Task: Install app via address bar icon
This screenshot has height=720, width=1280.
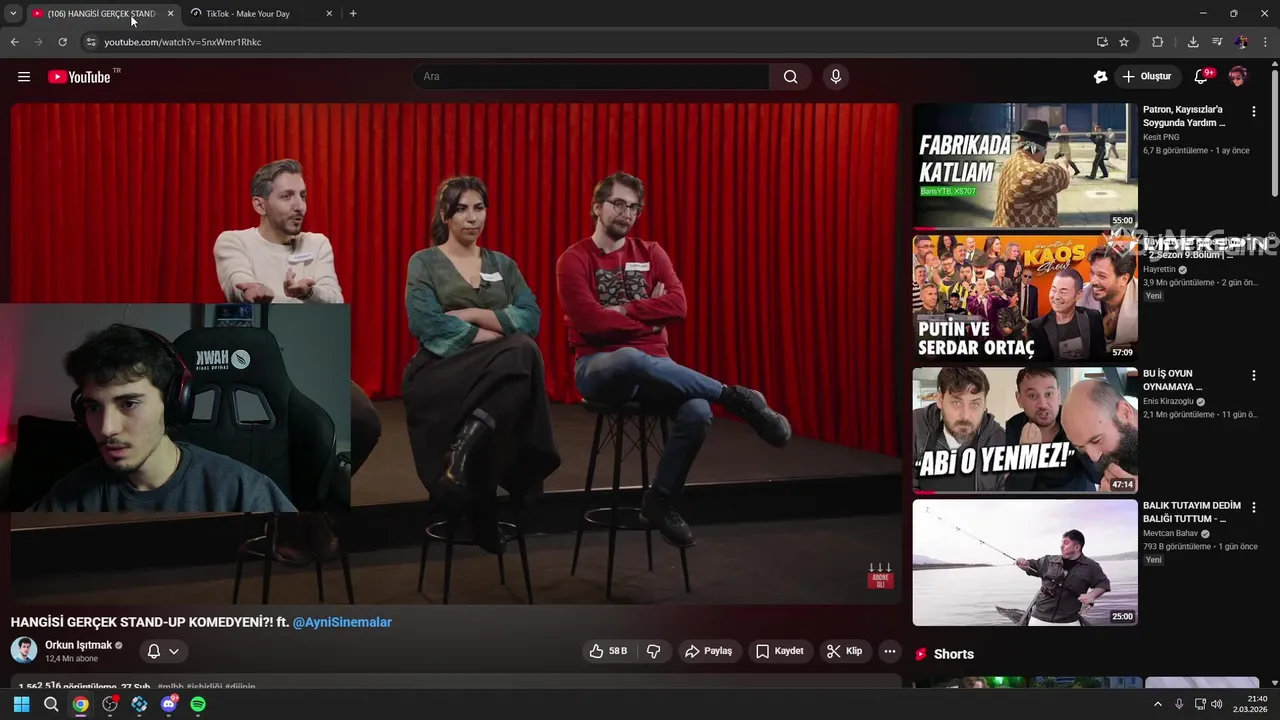Action: (x=1102, y=42)
